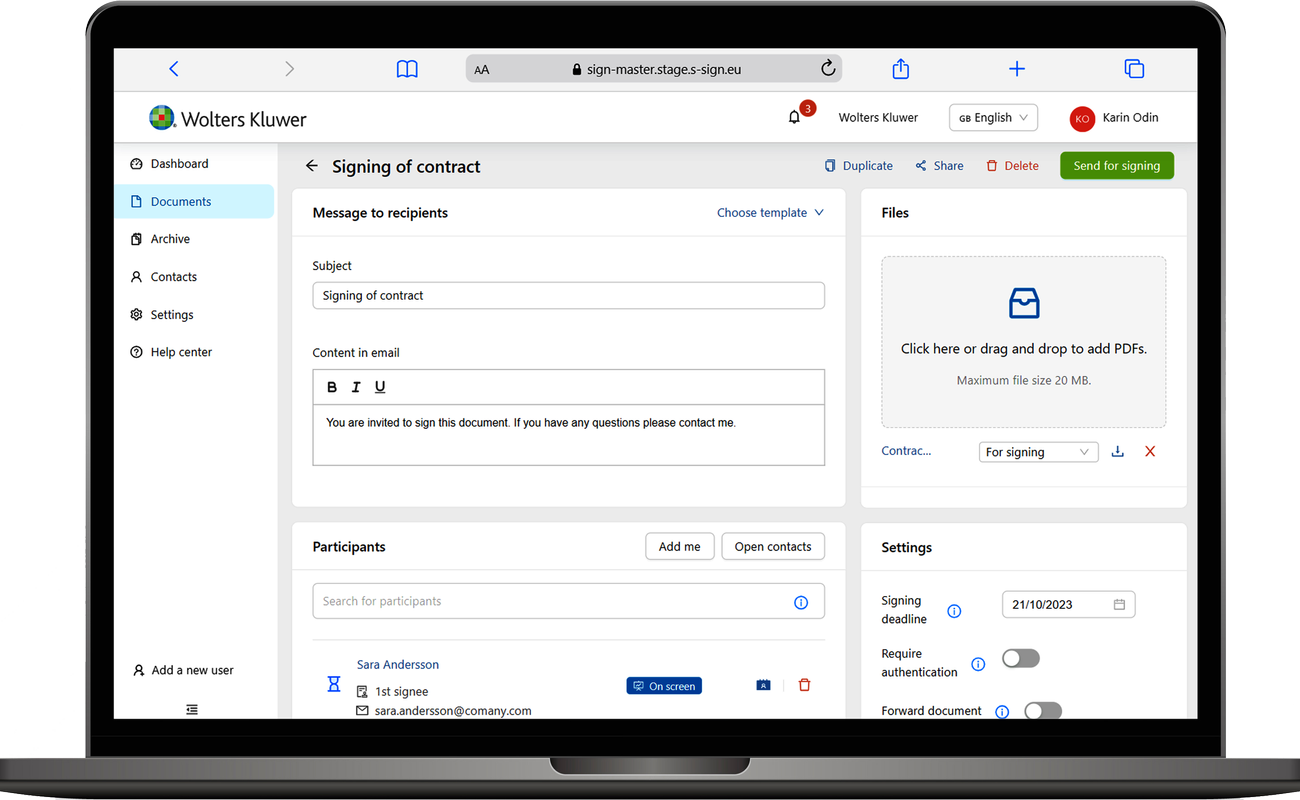Apply bold formatting in email editor
The image size is (1300, 800).
(332, 387)
